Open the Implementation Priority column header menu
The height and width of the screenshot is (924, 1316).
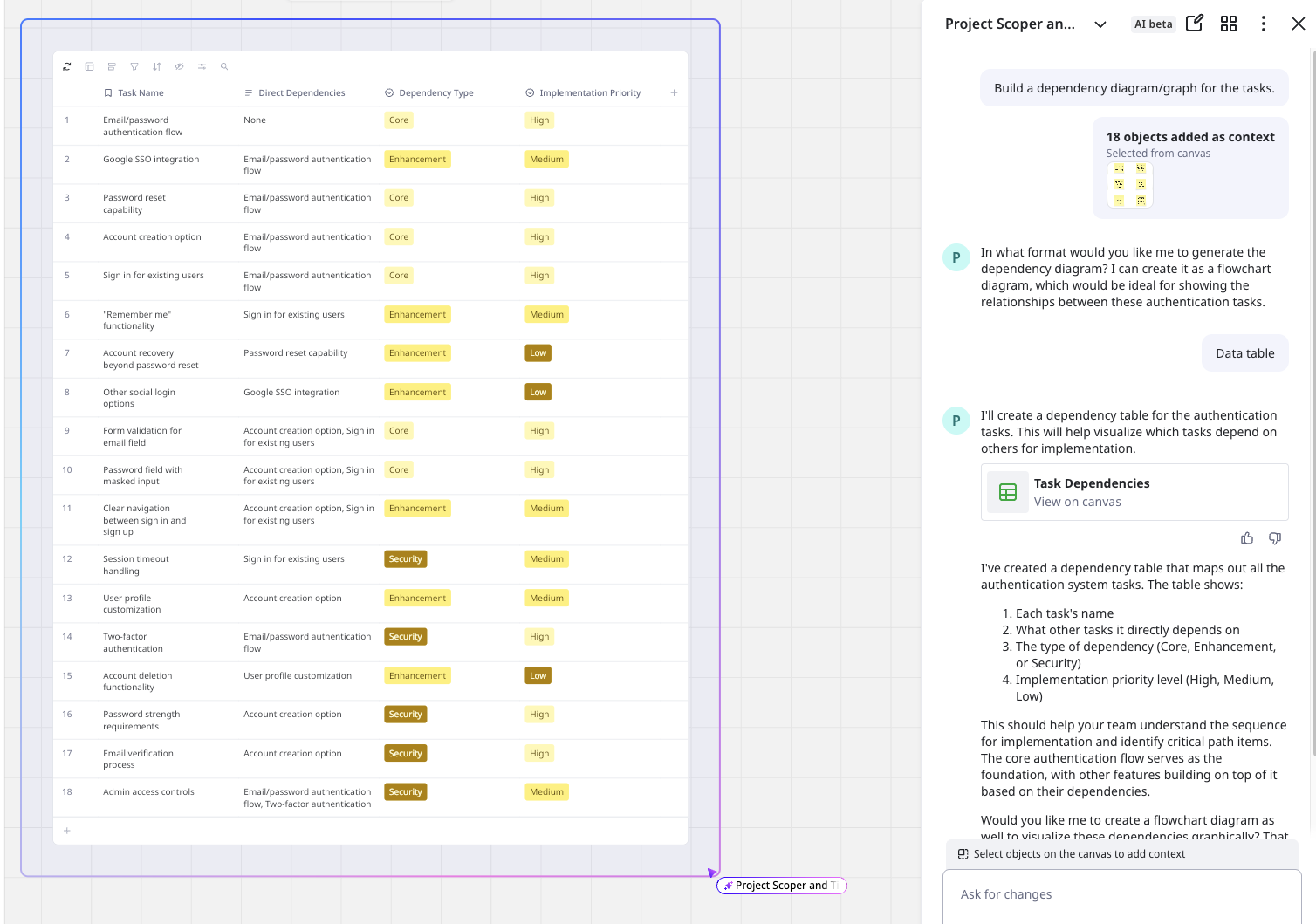(589, 93)
